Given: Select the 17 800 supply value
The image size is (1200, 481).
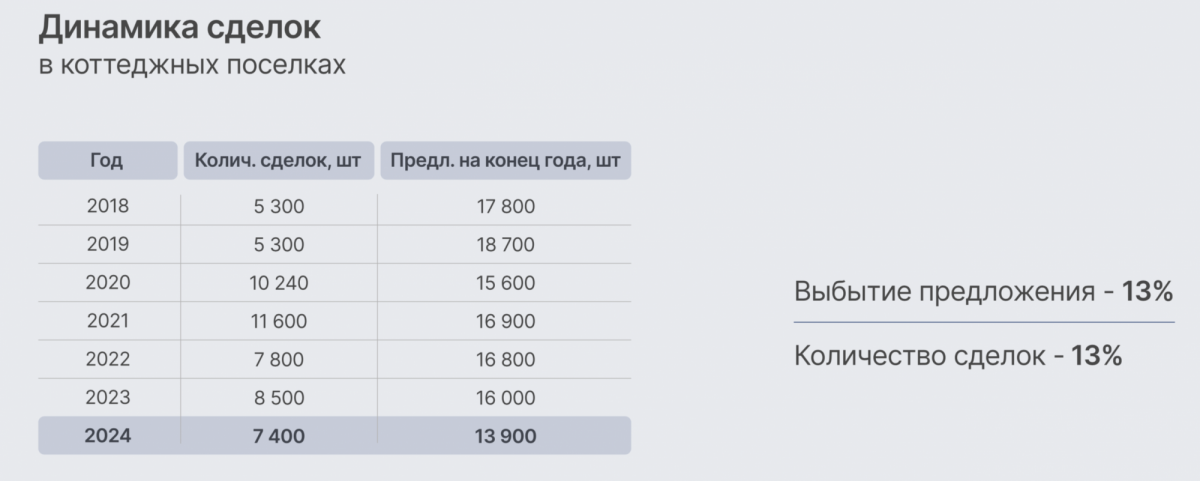Looking at the screenshot, I should pyautogui.click(x=504, y=207).
